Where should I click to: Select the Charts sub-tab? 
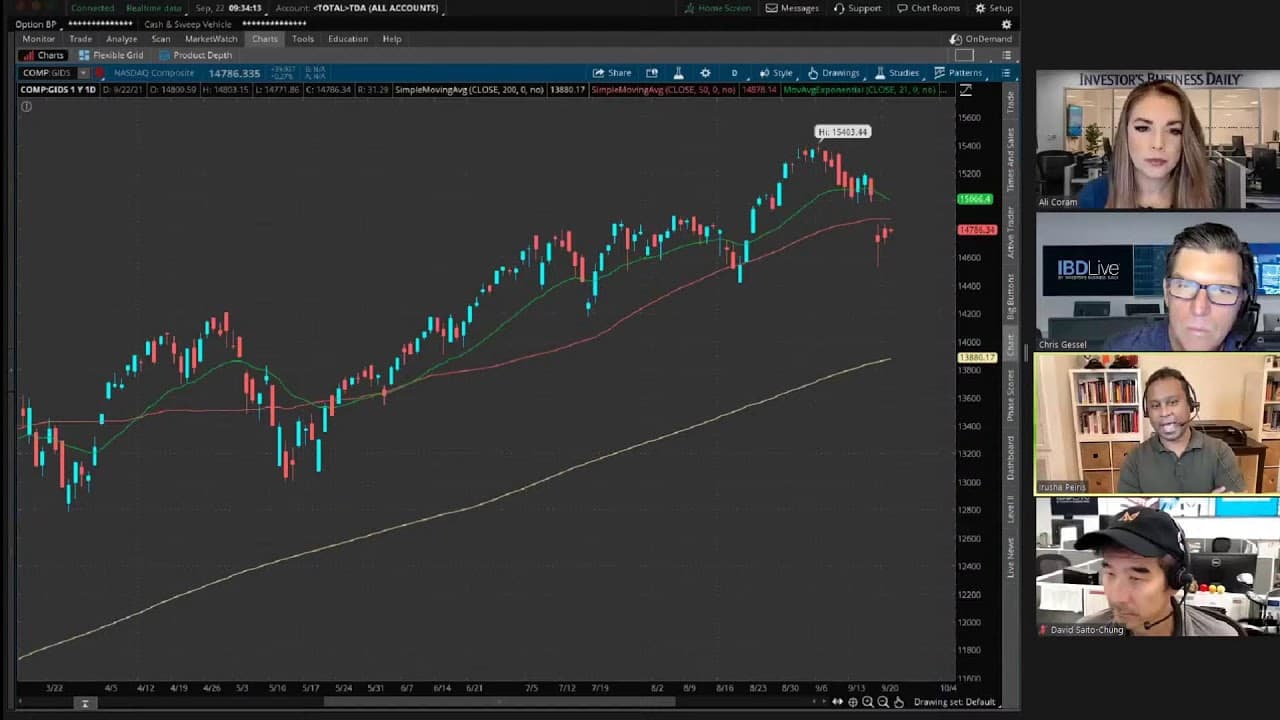[44, 55]
